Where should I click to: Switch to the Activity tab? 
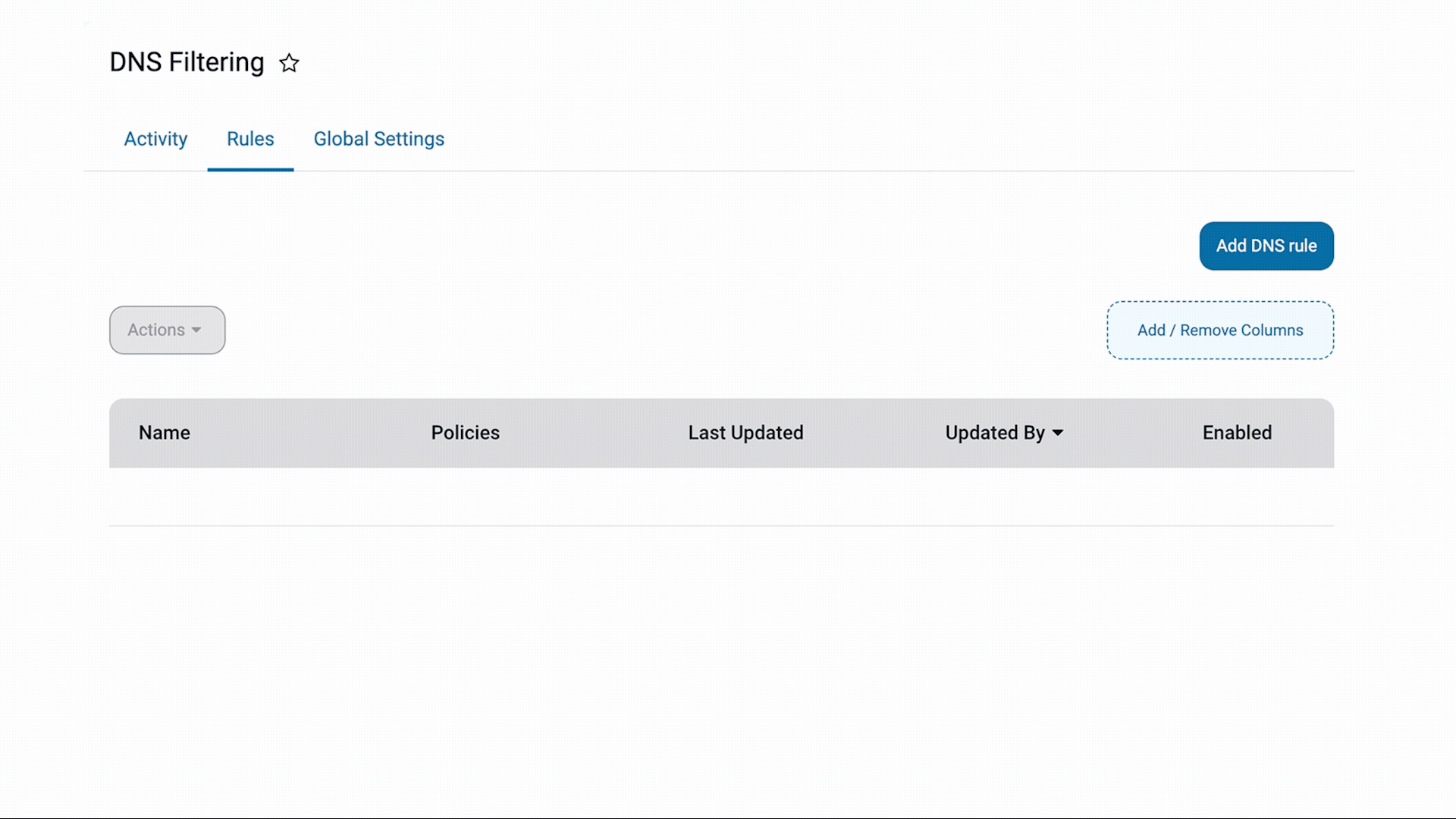pos(155,139)
